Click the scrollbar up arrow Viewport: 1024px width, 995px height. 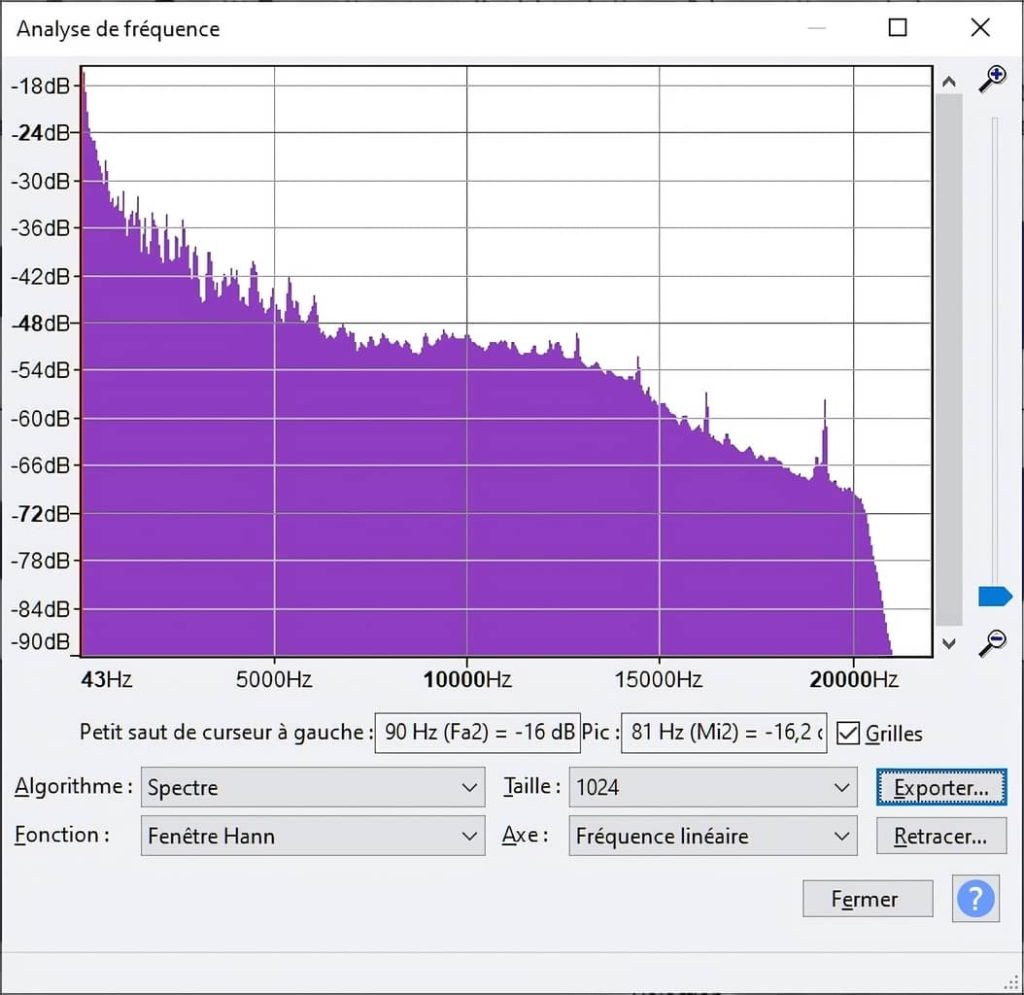click(x=948, y=82)
